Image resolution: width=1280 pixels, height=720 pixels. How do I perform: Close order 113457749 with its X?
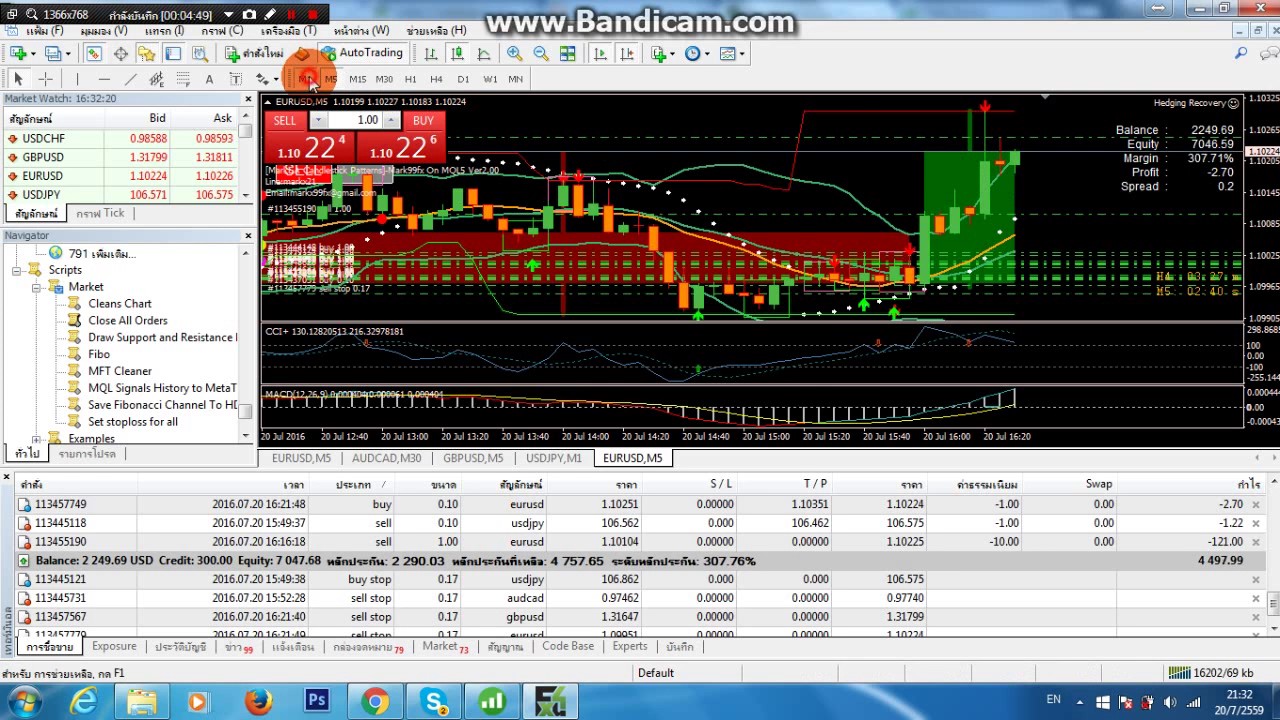point(1256,504)
